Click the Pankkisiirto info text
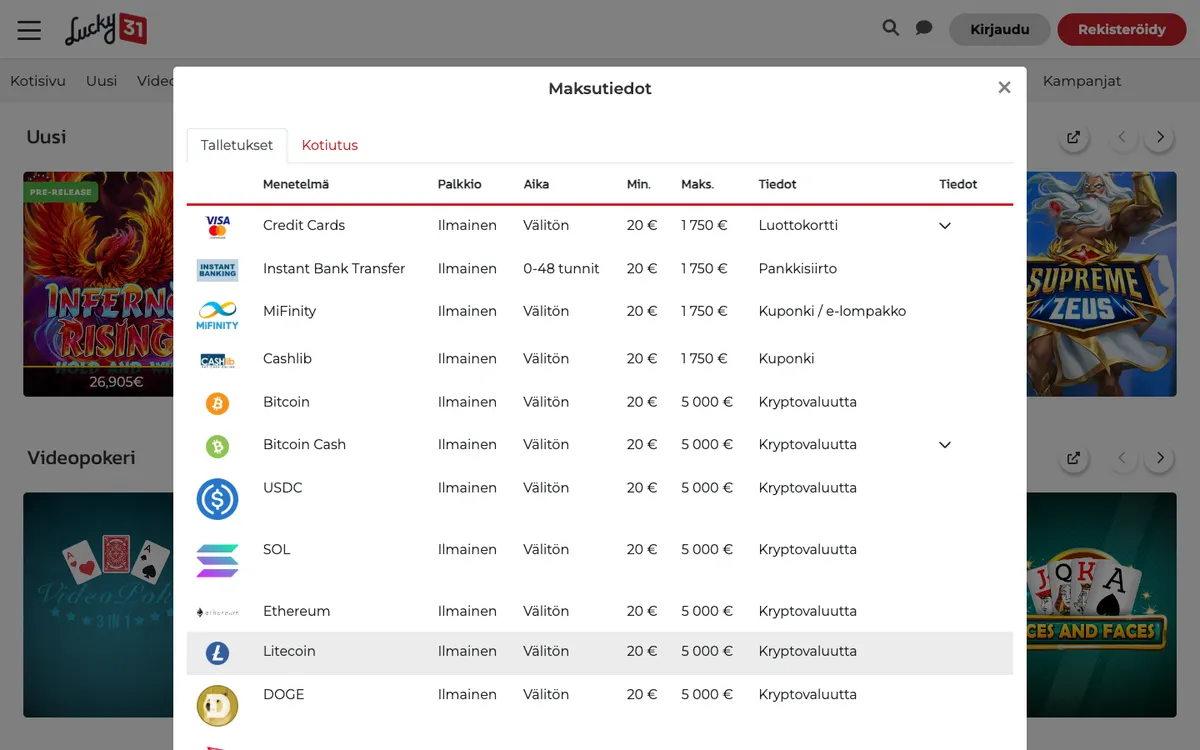Image resolution: width=1200 pixels, height=750 pixels. pyautogui.click(x=798, y=268)
